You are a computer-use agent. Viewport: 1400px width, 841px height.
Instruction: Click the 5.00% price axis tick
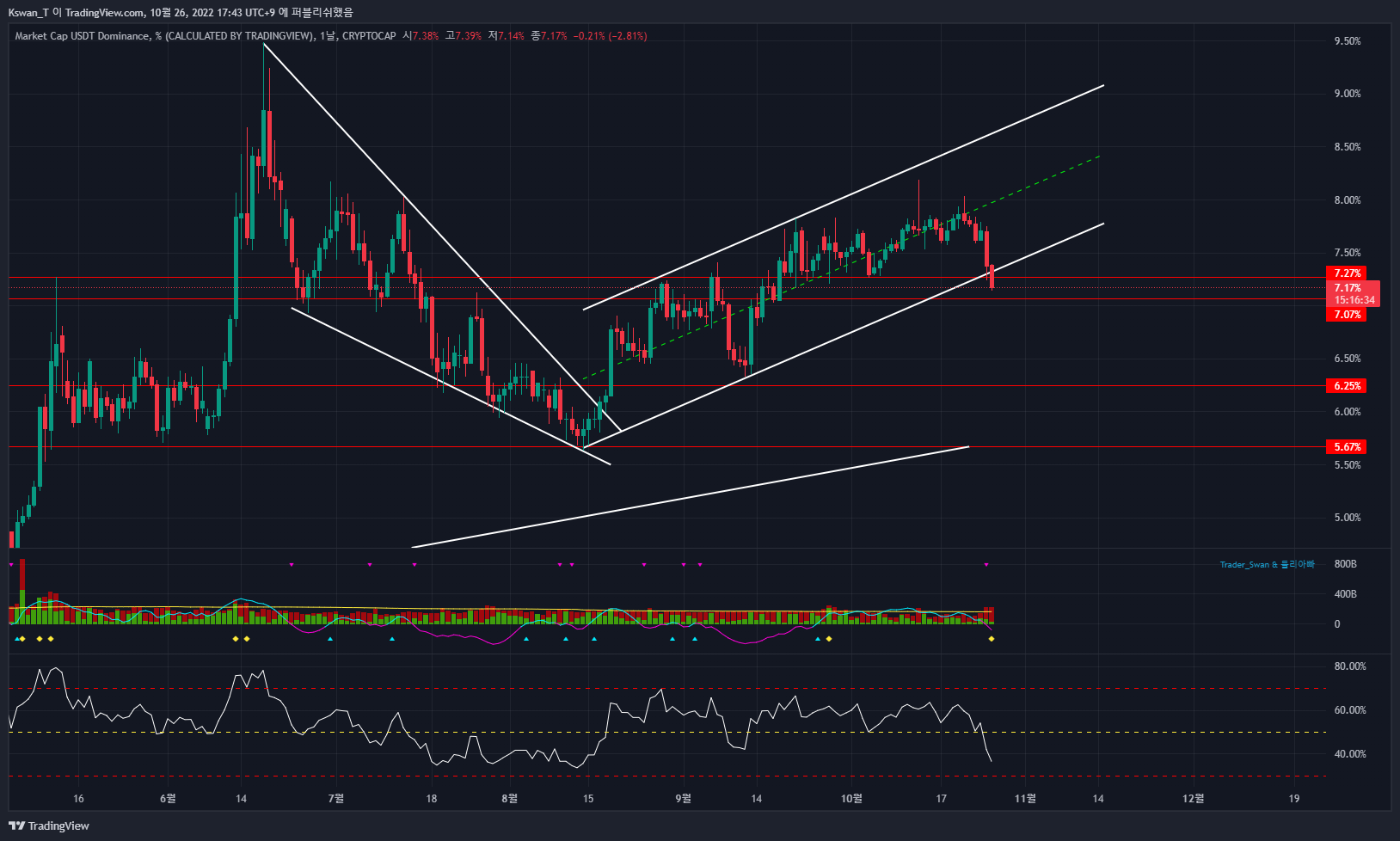(x=1348, y=518)
